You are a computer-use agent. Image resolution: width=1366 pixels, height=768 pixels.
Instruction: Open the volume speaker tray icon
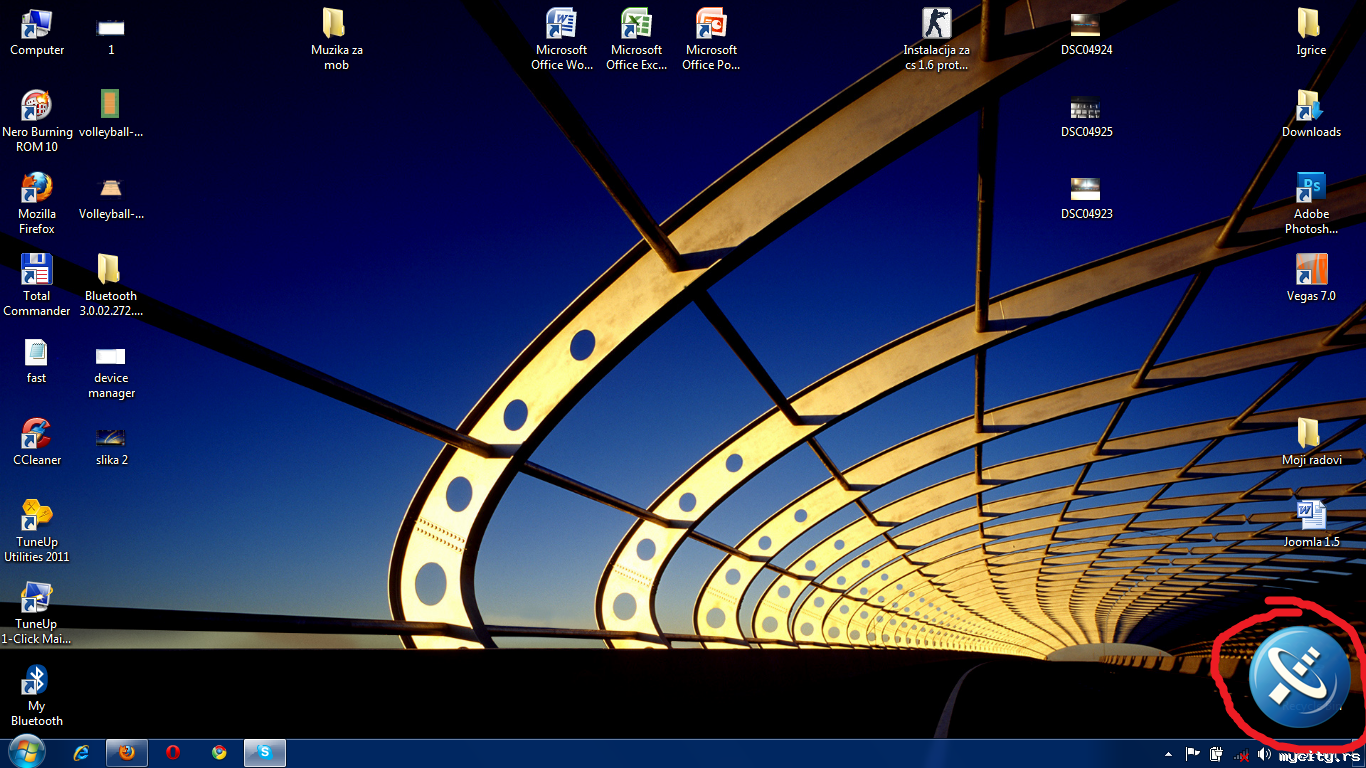(1264, 753)
